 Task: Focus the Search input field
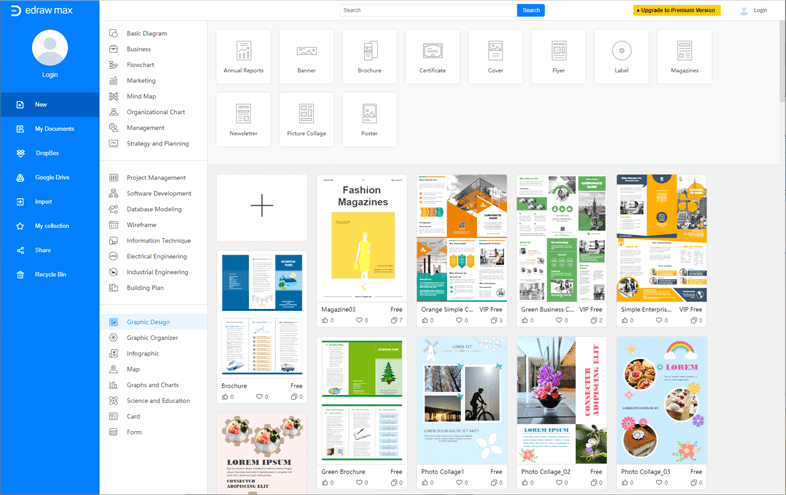429,11
